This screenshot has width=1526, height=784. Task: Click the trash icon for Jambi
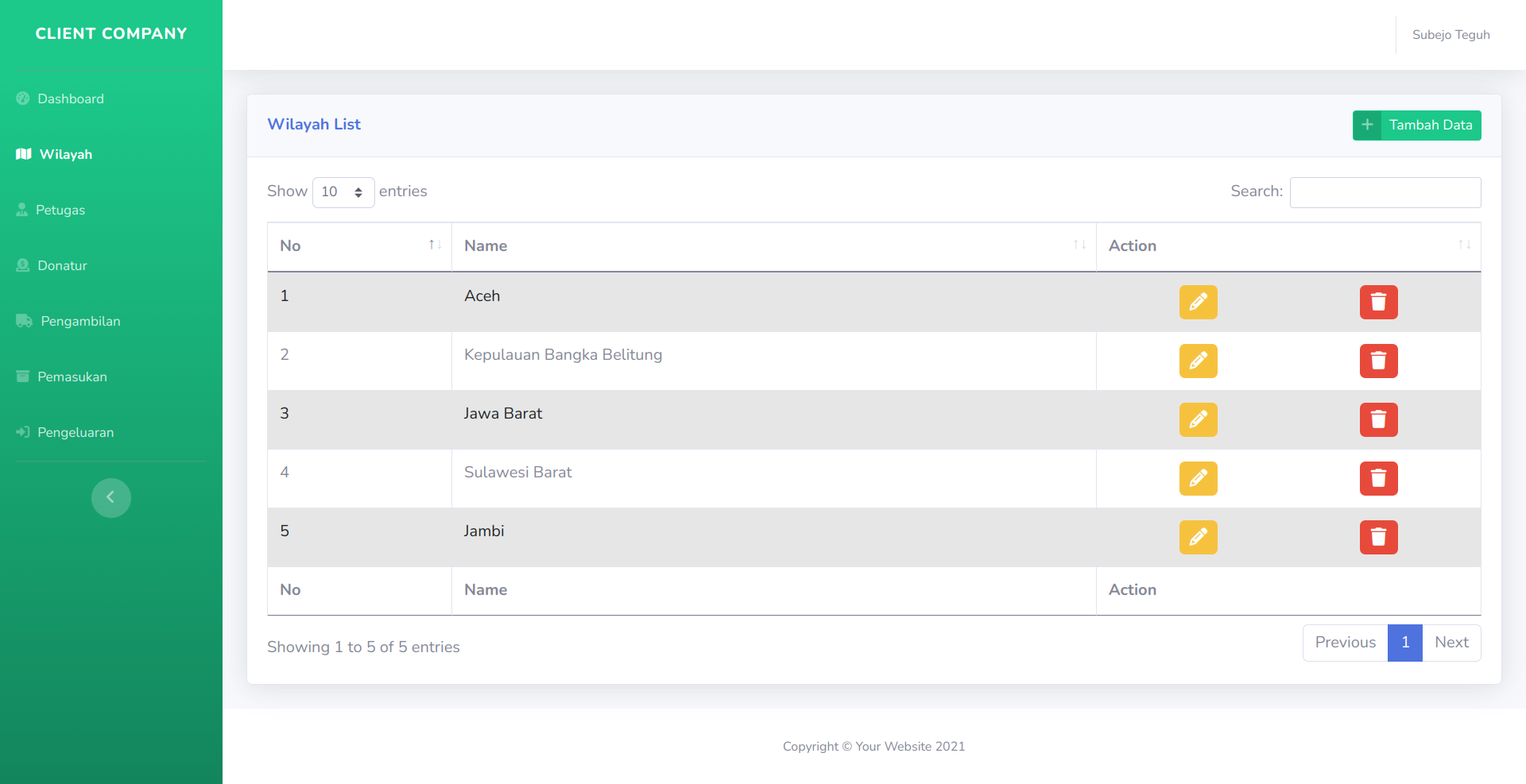pyautogui.click(x=1378, y=537)
